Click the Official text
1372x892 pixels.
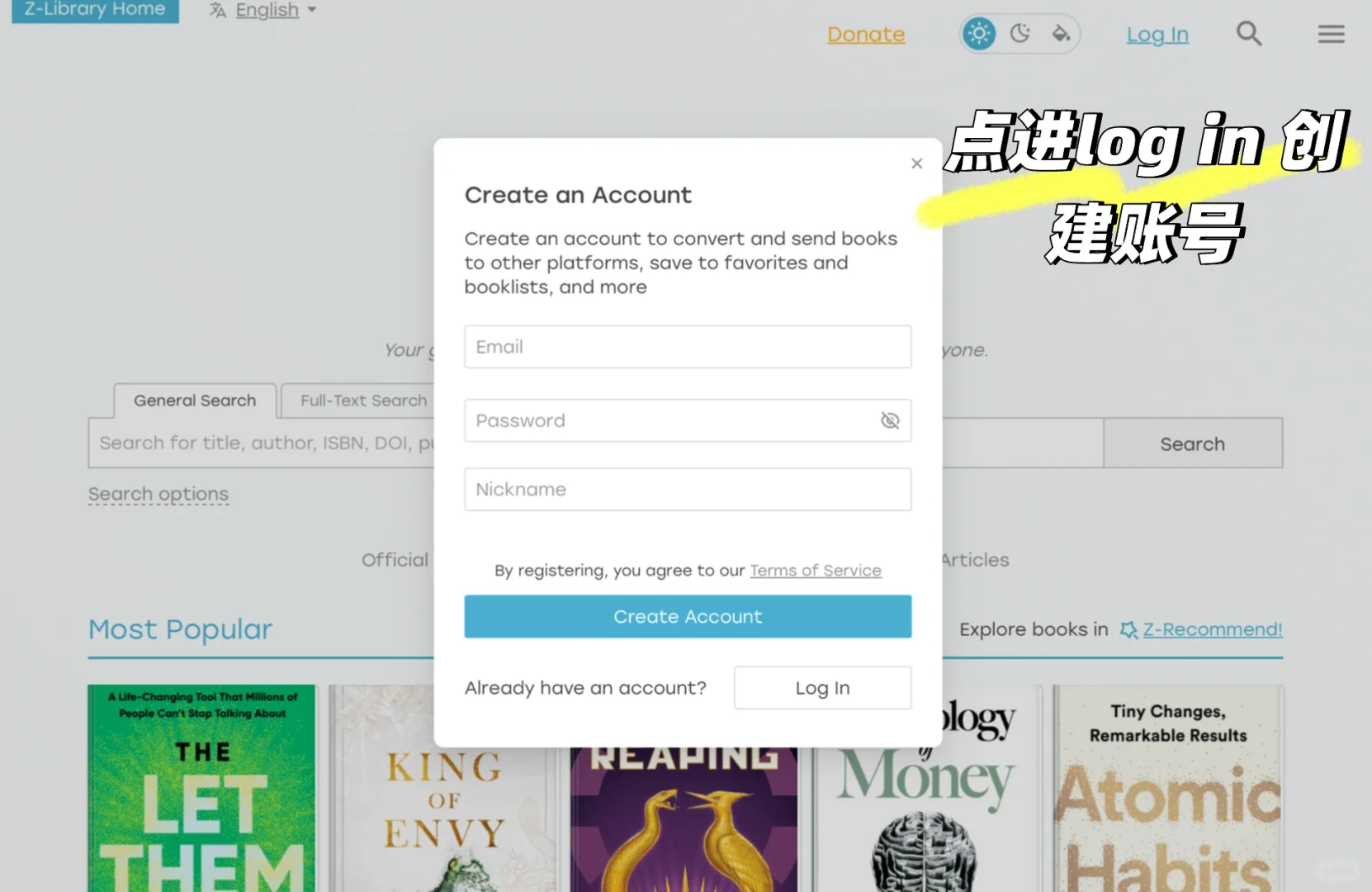(395, 560)
